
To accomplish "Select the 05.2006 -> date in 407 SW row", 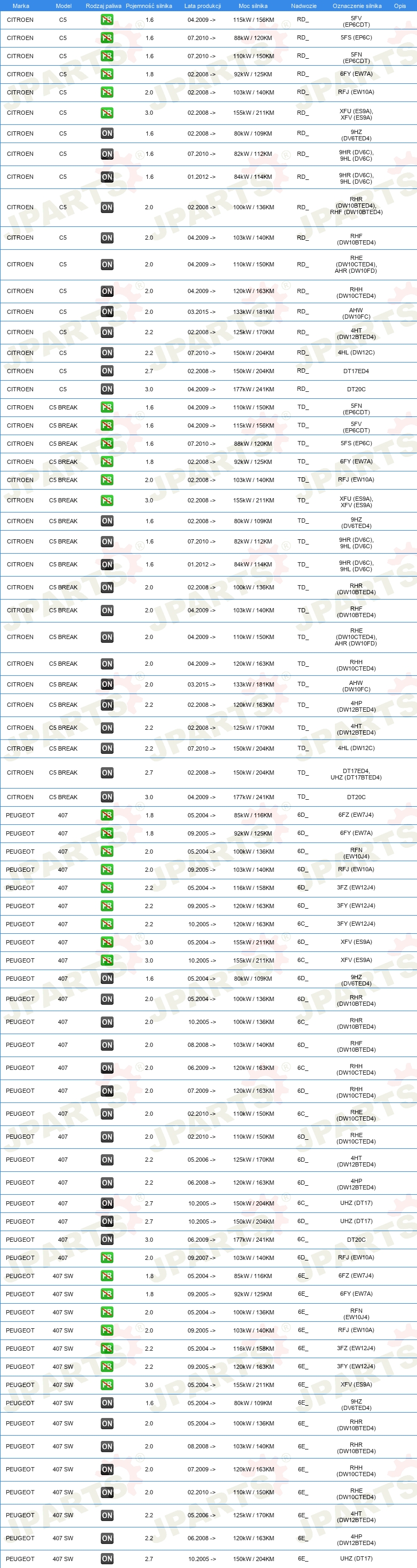I will pyautogui.click(x=201, y=1515).
